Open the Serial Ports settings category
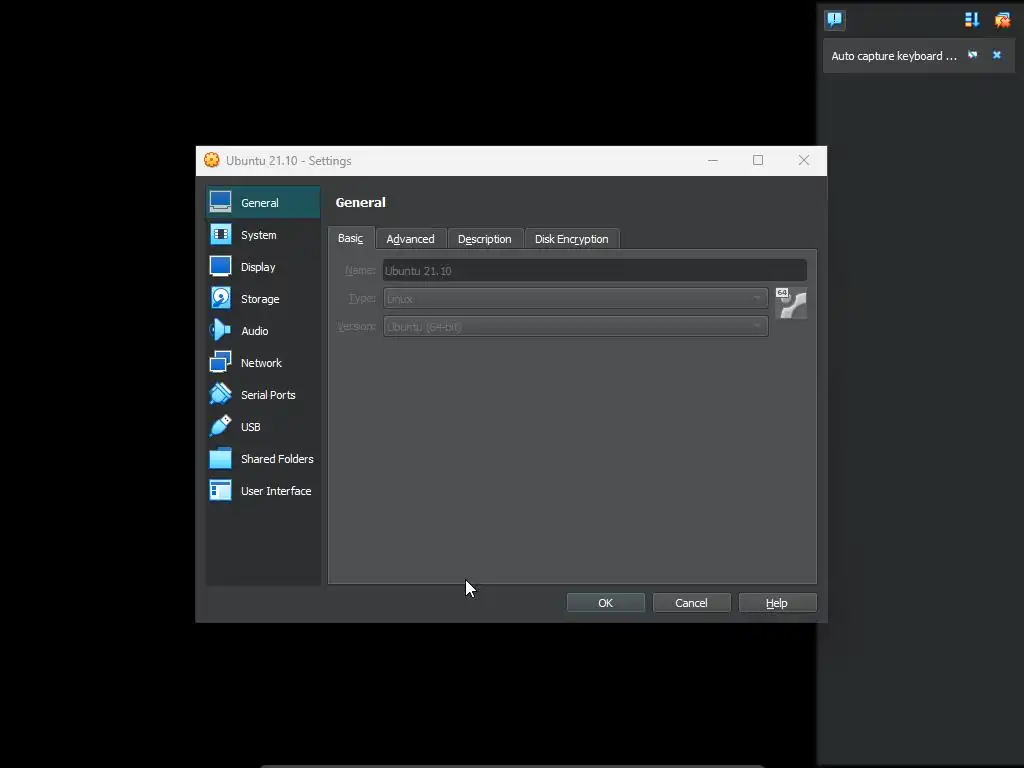This screenshot has height=768, width=1024. [263, 394]
